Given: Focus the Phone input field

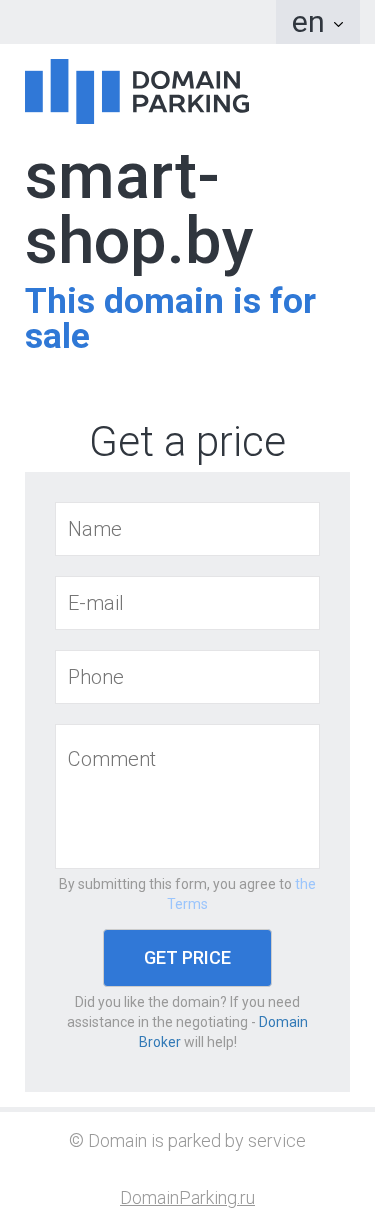Looking at the screenshot, I should pyautogui.click(x=187, y=677).
